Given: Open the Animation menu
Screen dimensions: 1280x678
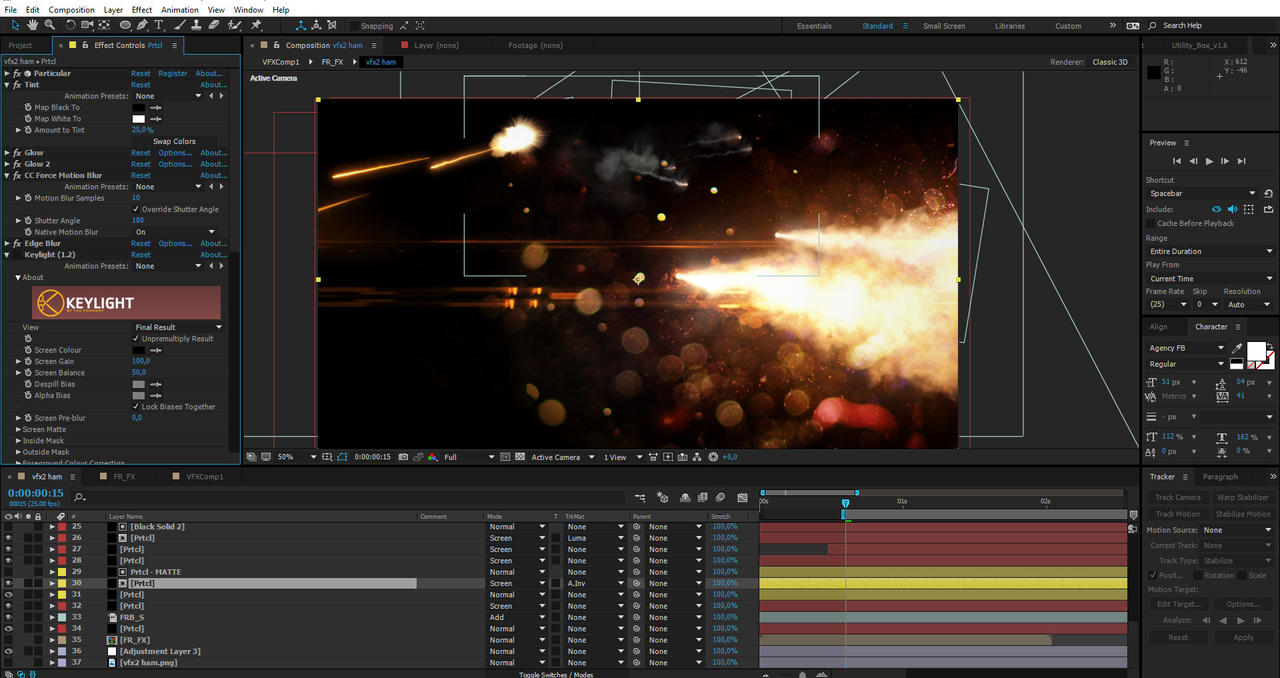Looking at the screenshot, I should pos(180,9).
